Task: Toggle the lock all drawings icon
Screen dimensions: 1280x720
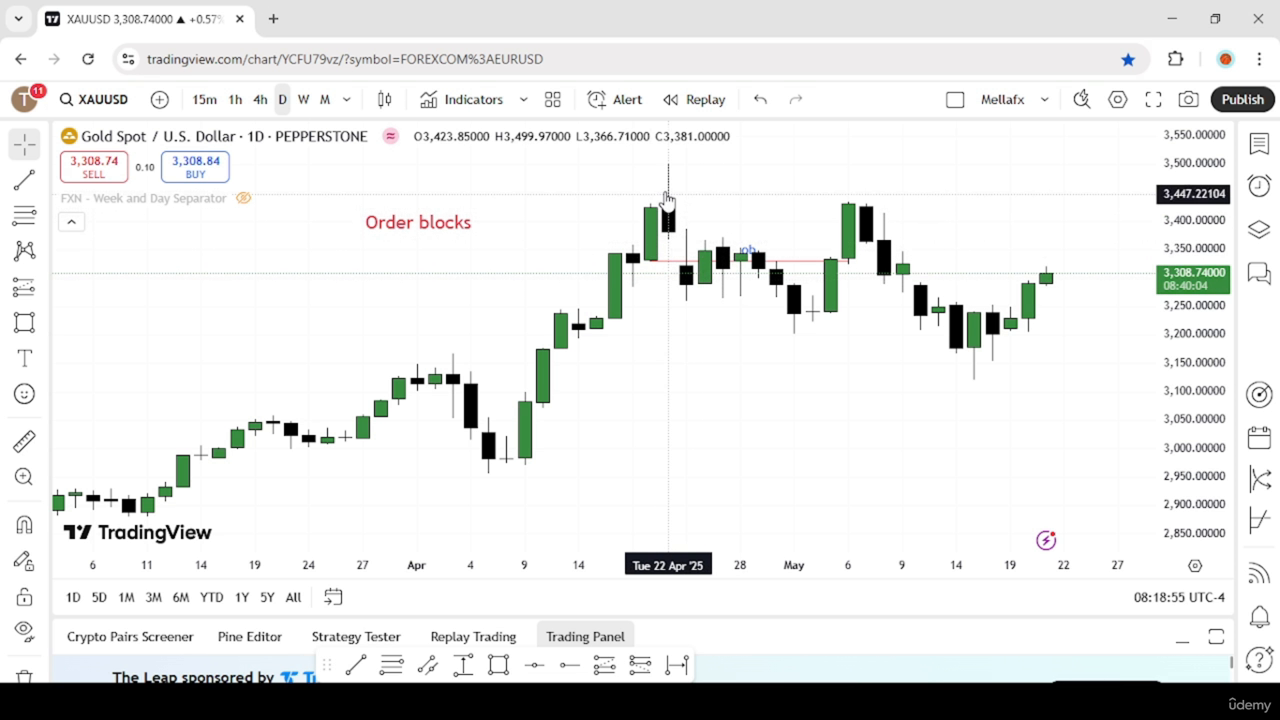Action: [x=24, y=597]
